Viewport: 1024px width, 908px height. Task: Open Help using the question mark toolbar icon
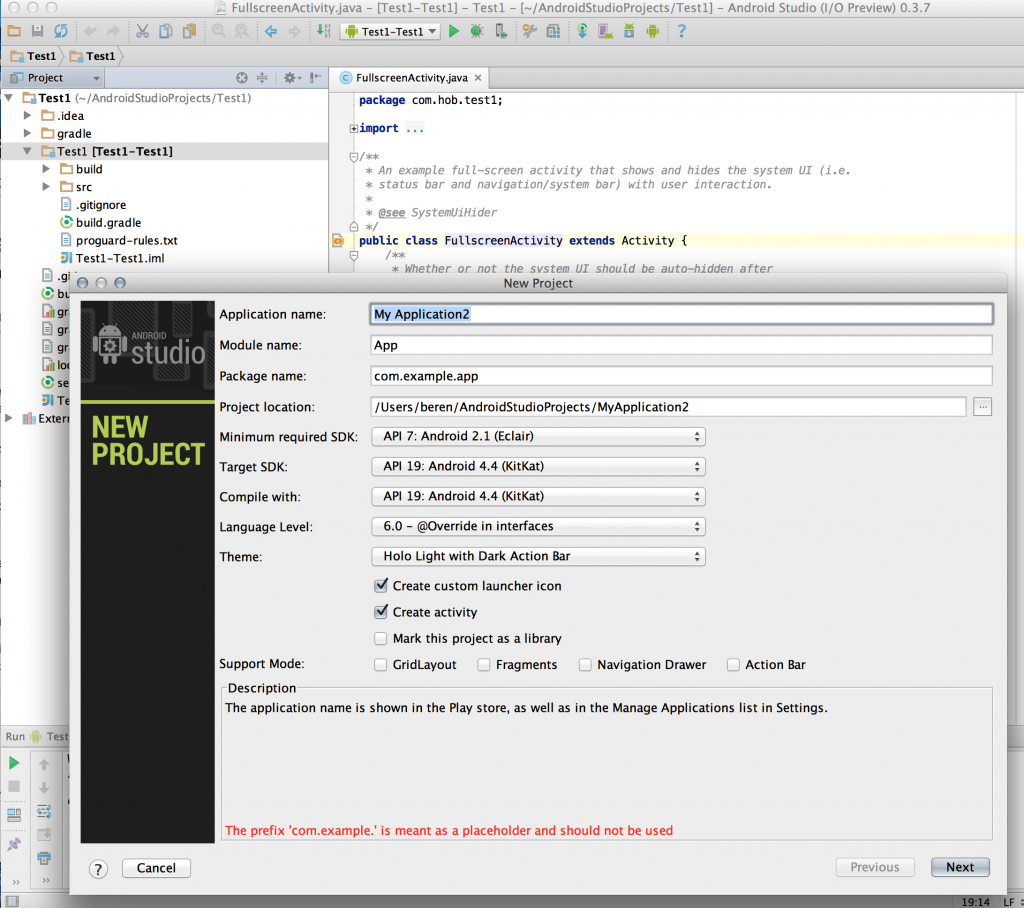tap(682, 31)
